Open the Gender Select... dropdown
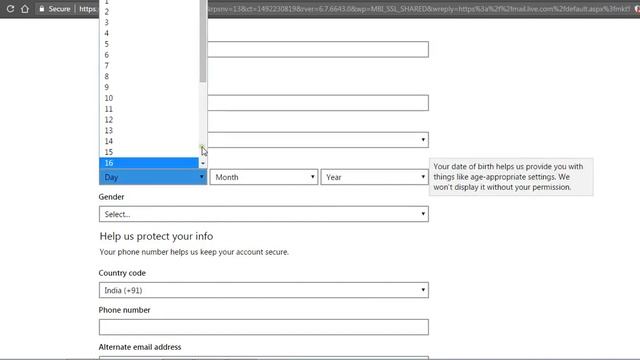This screenshot has width=640, height=360. coord(264,214)
